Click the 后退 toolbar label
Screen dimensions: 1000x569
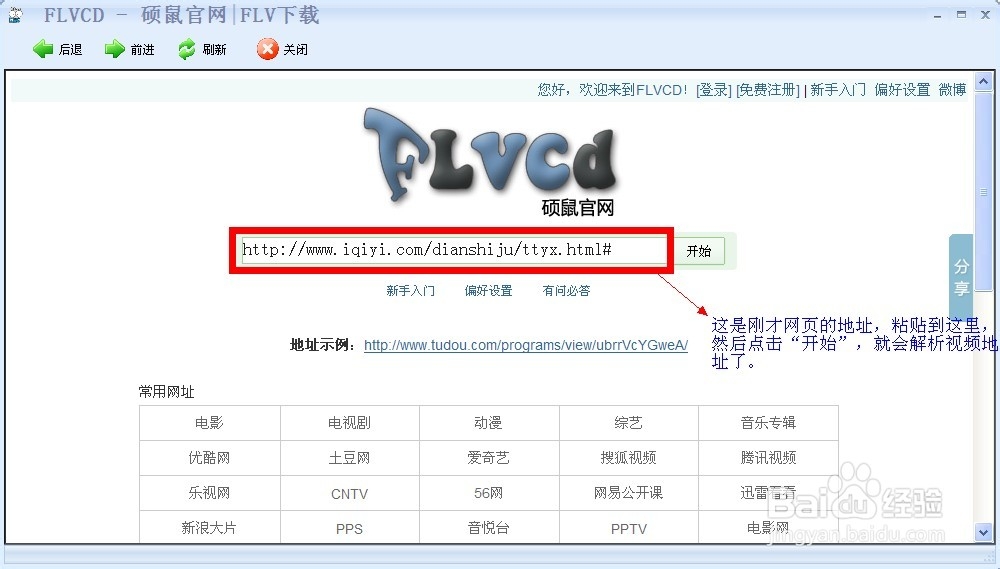(x=70, y=50)
